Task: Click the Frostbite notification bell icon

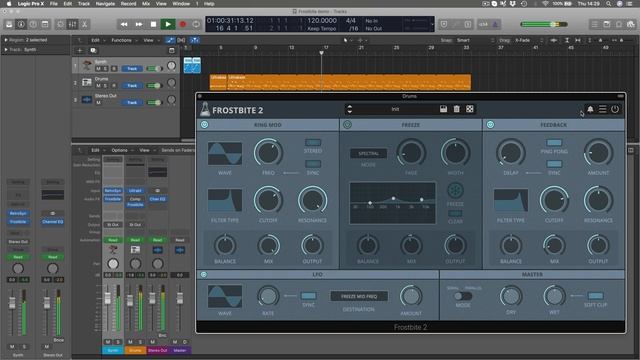Action: [x=590, y=109]
